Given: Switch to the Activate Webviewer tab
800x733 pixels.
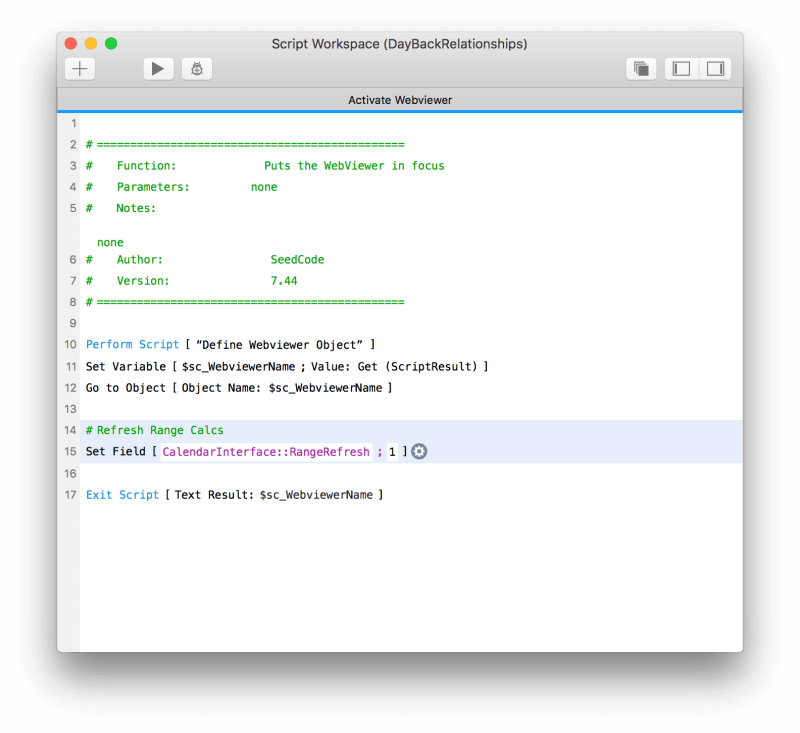Looking at the screenshot, I should pyautogui.click(x=400, y=100).
